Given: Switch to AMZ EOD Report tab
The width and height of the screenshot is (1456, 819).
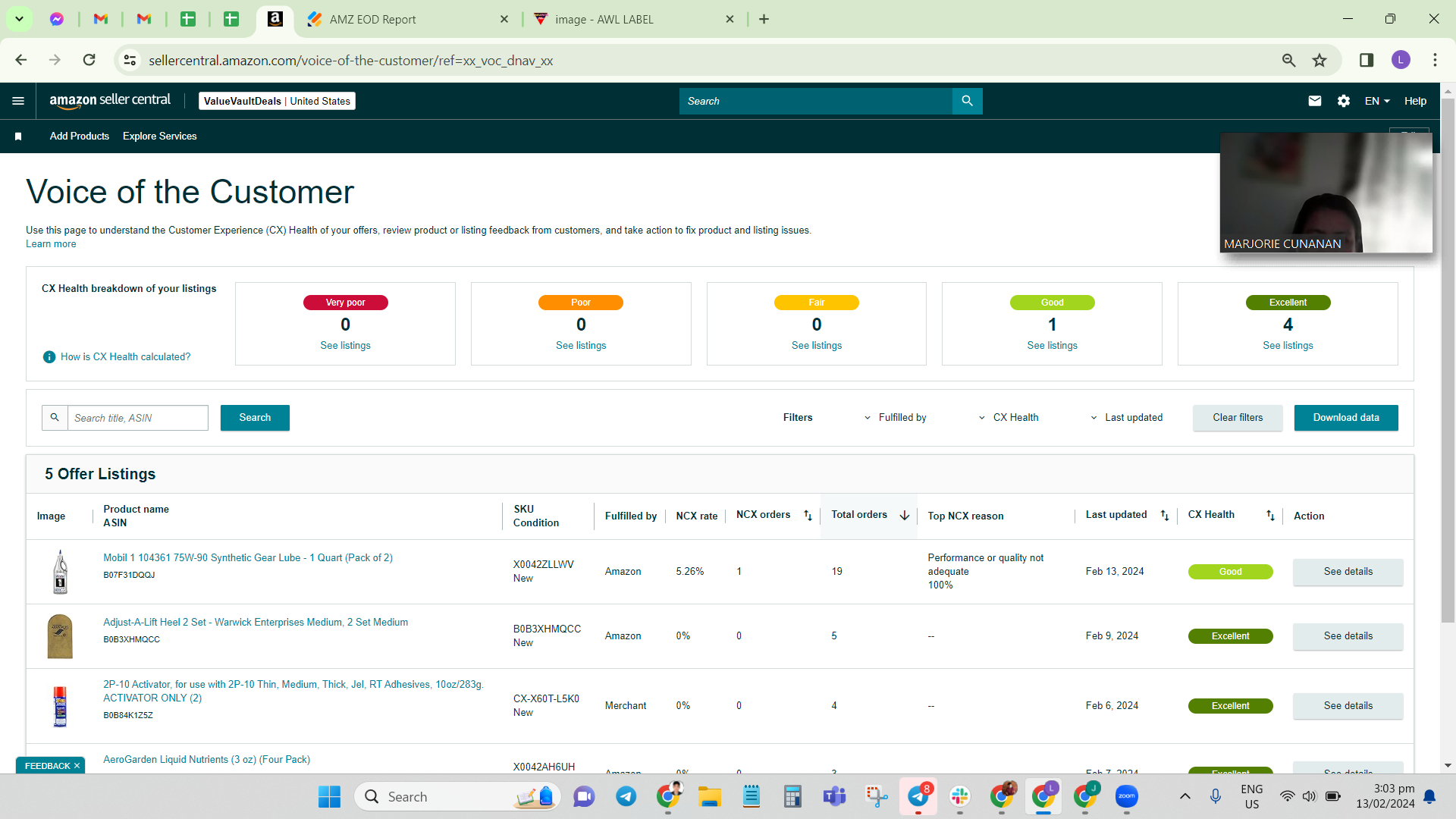Looking at the screenshot, I should (x=409, y=19).
